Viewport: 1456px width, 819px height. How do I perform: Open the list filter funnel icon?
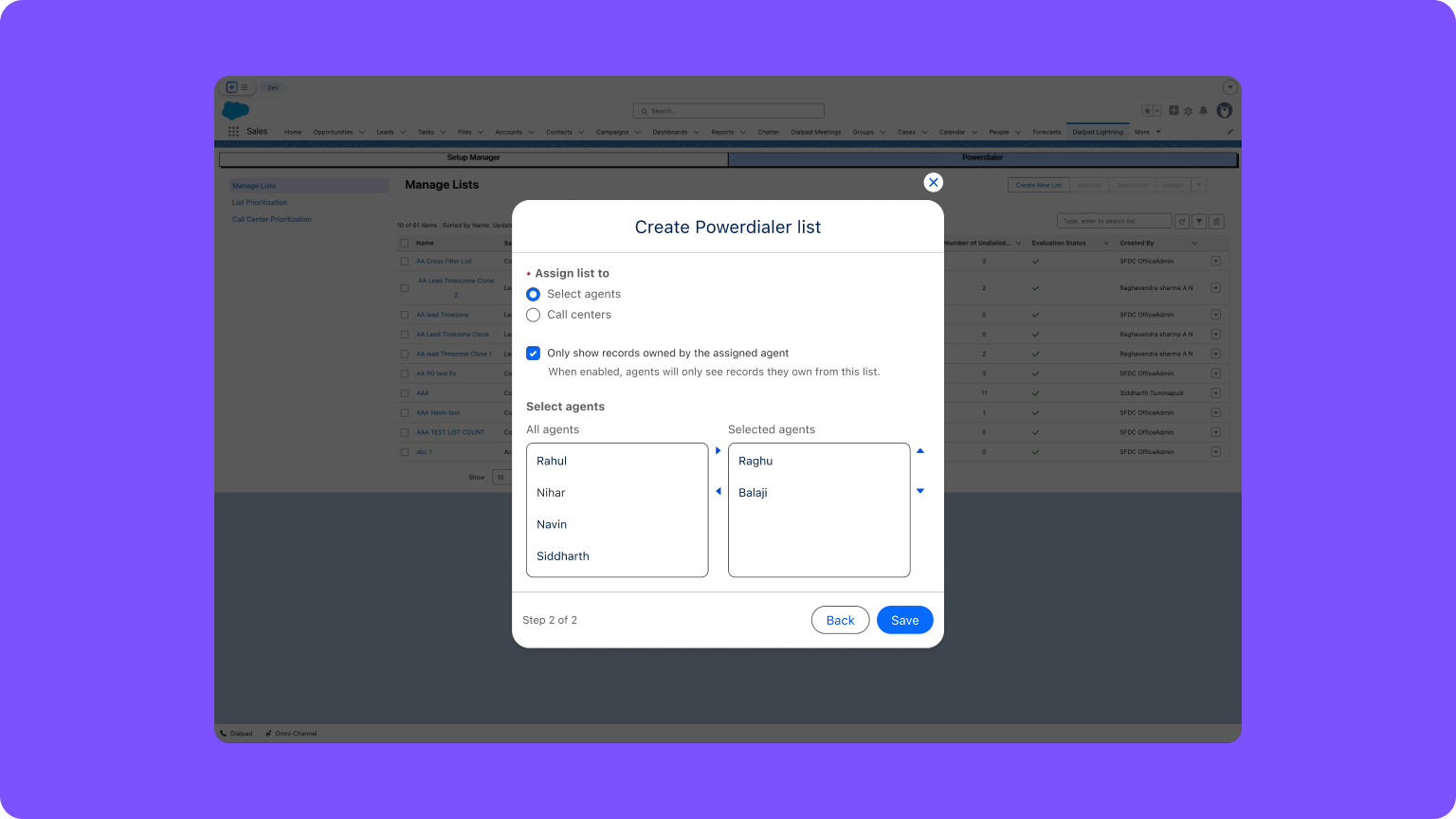point(1199,221)
